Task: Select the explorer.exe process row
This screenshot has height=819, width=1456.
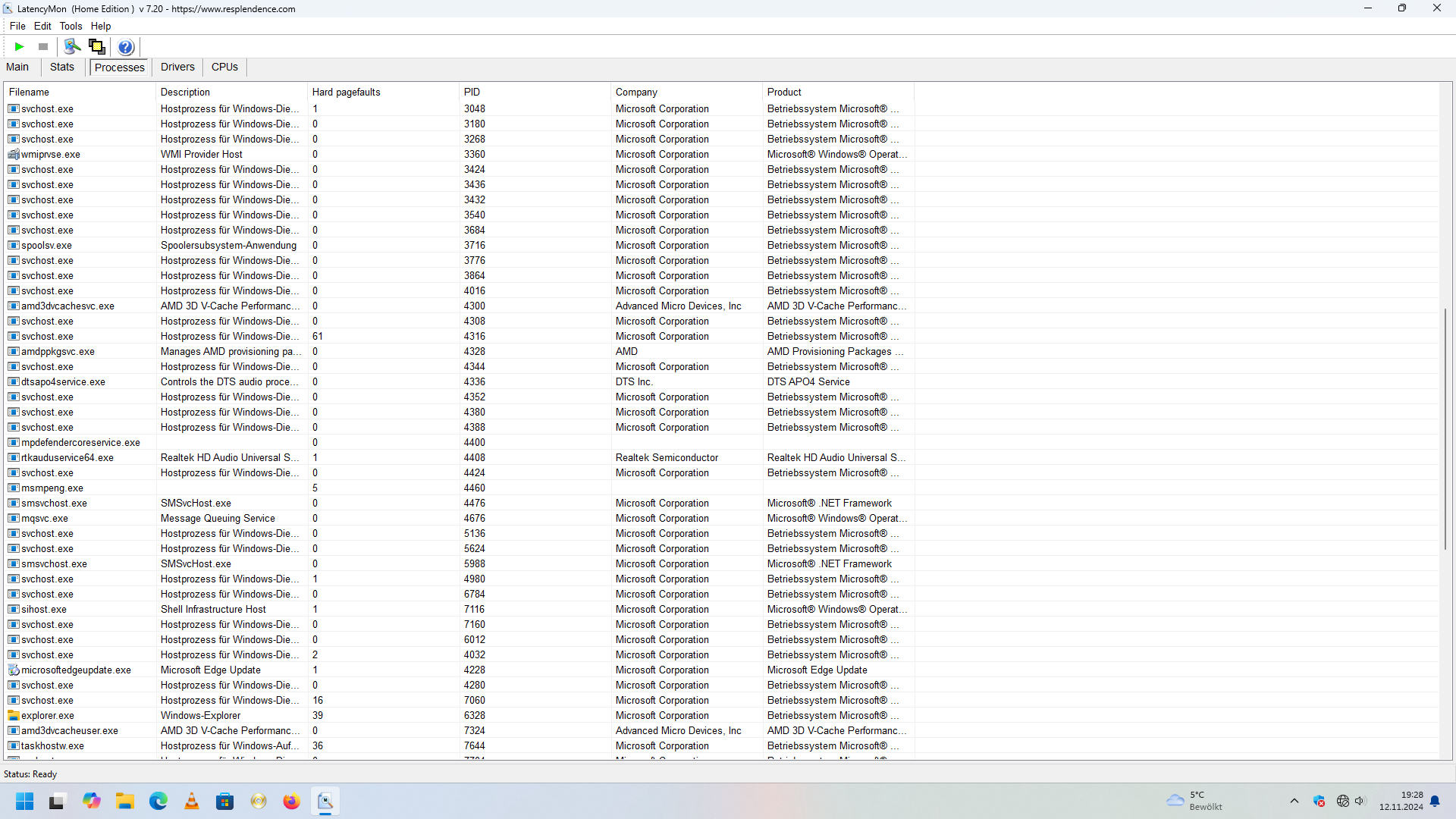Action: (48, 715)
